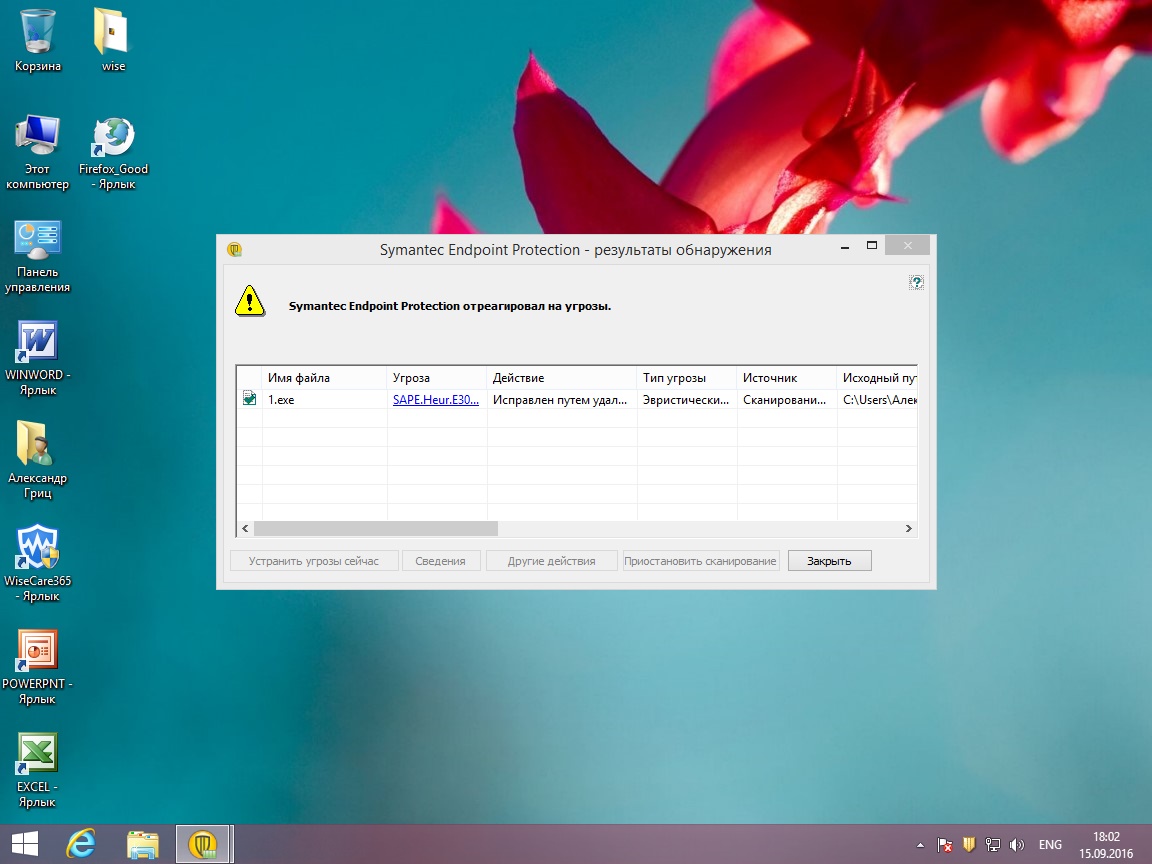Click the Устранить угрозы сейчас button

click(x=314, y=561)
